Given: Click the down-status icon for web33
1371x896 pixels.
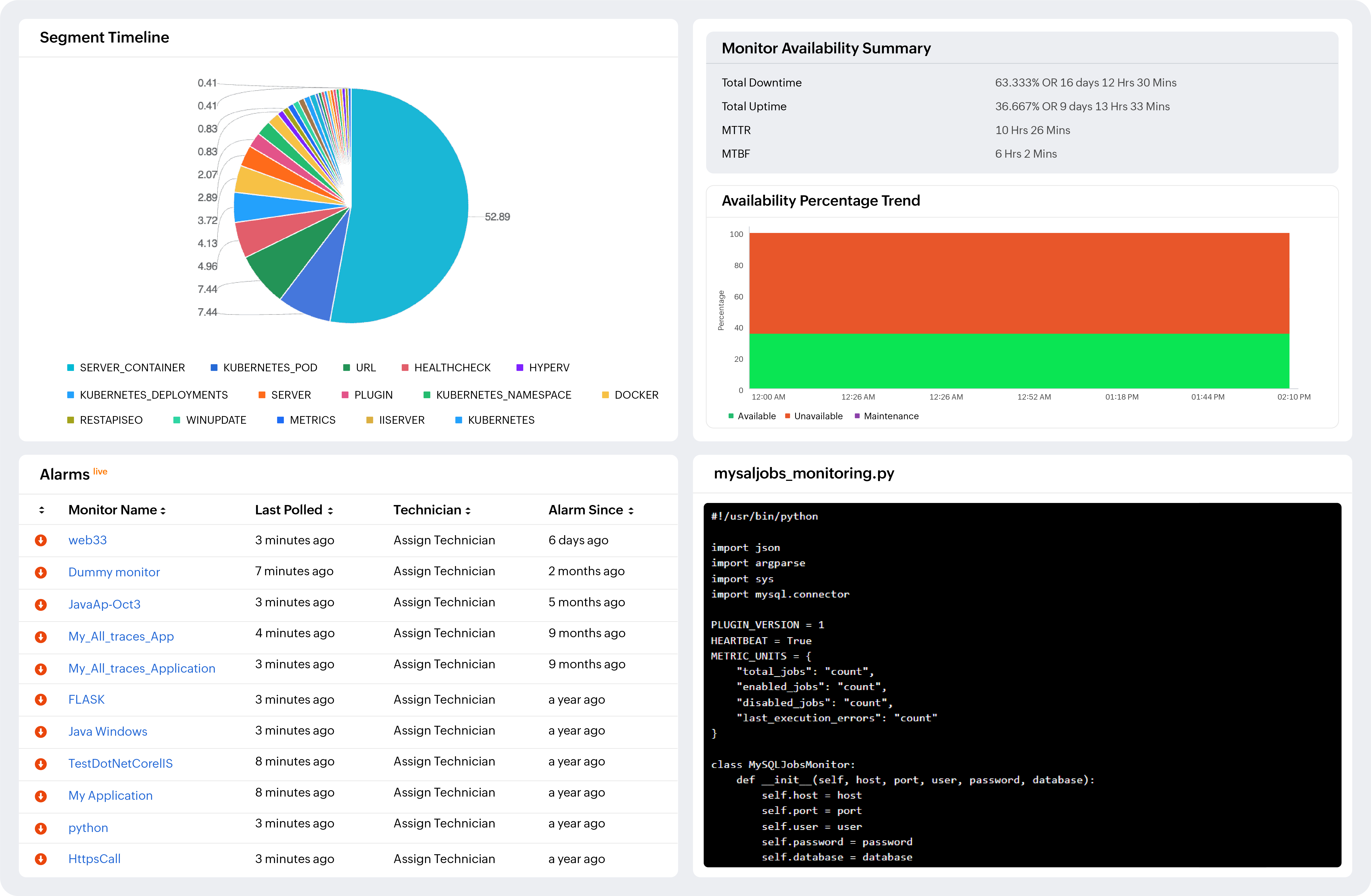Looking at the screenshot, I should pyautogui.click(x=41, y=540).
